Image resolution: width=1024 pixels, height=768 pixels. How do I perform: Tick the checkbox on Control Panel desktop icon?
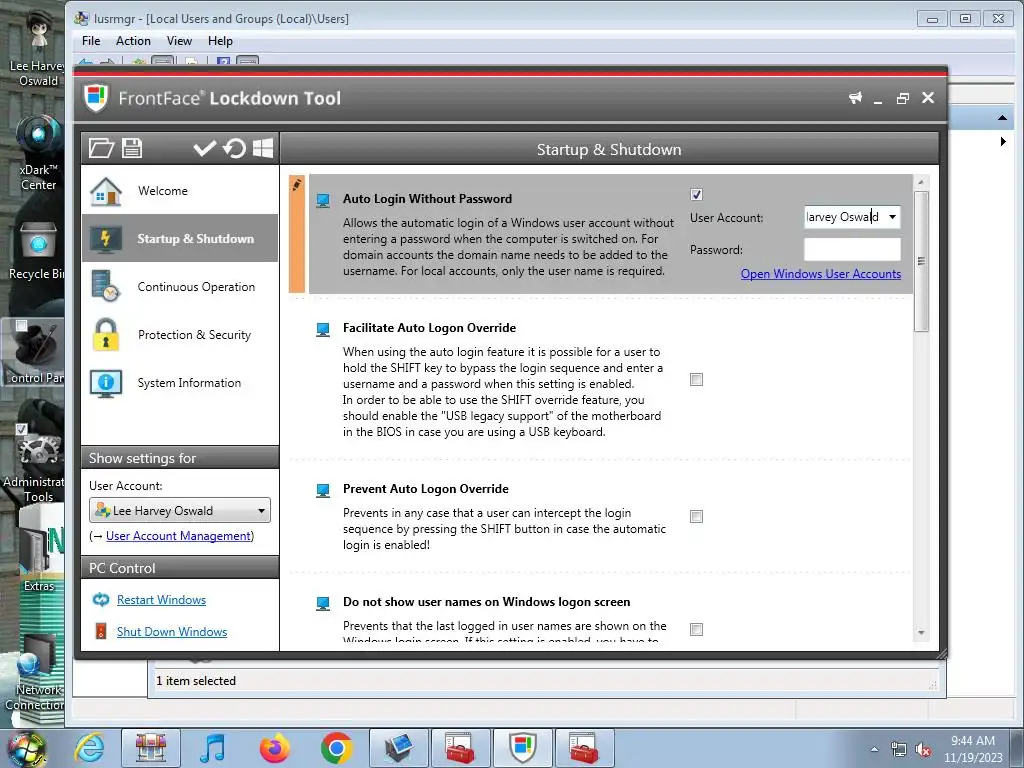pos(22,325)
